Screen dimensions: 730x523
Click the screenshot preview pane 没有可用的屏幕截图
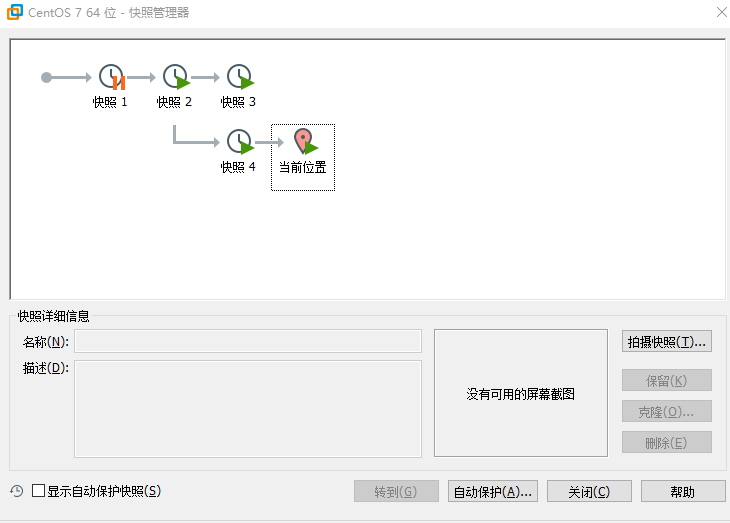pyautogui.click(x=520, y=393)
